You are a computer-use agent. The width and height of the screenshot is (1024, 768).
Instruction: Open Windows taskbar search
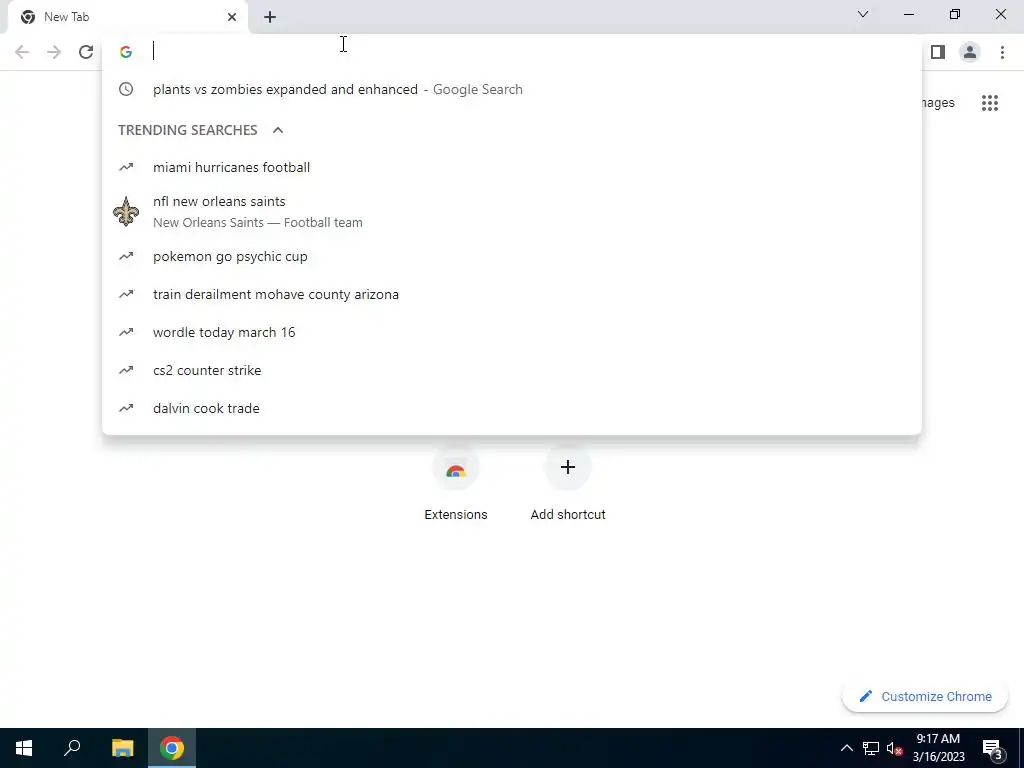72,748
